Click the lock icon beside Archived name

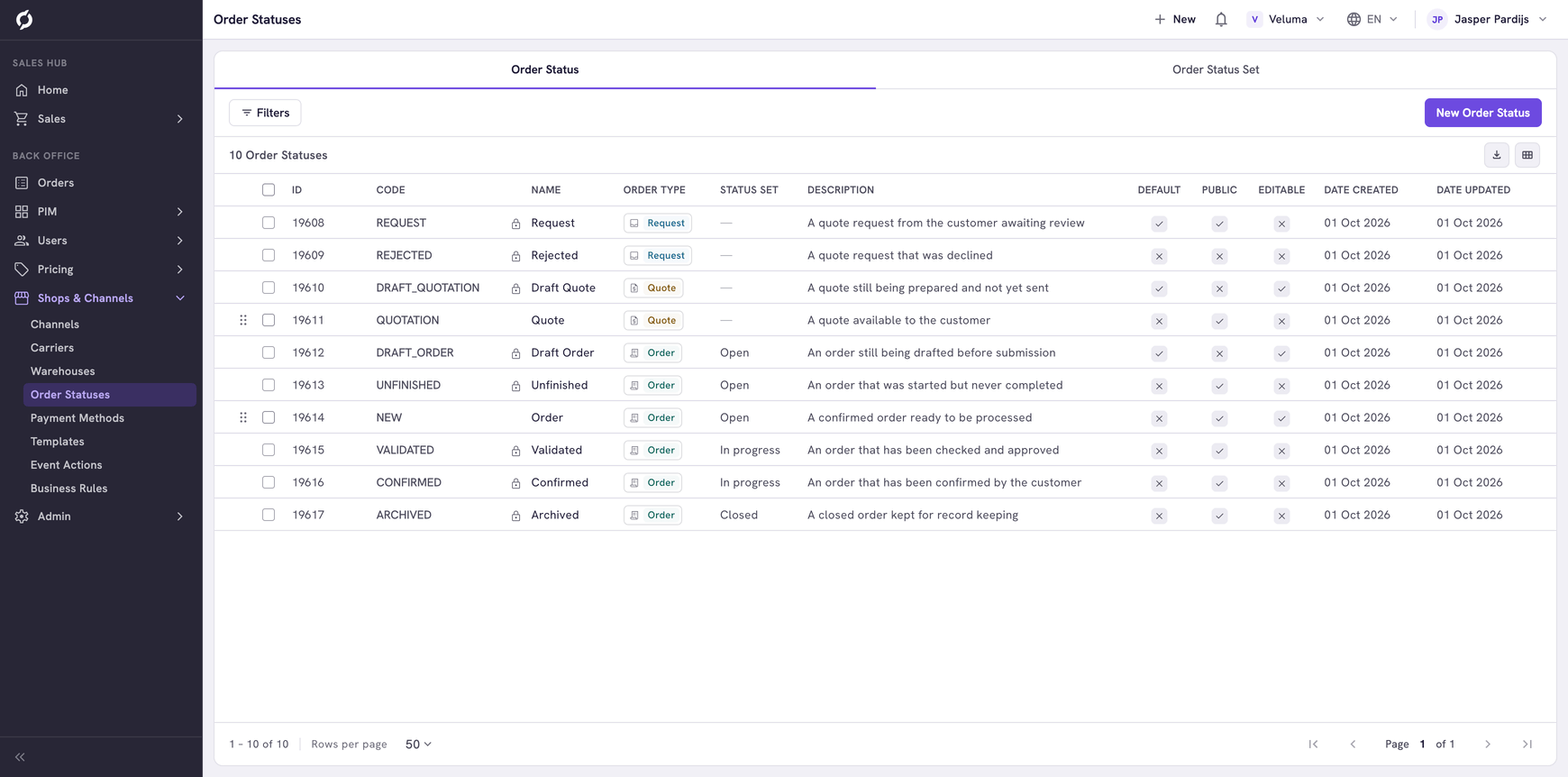point(516,516)
